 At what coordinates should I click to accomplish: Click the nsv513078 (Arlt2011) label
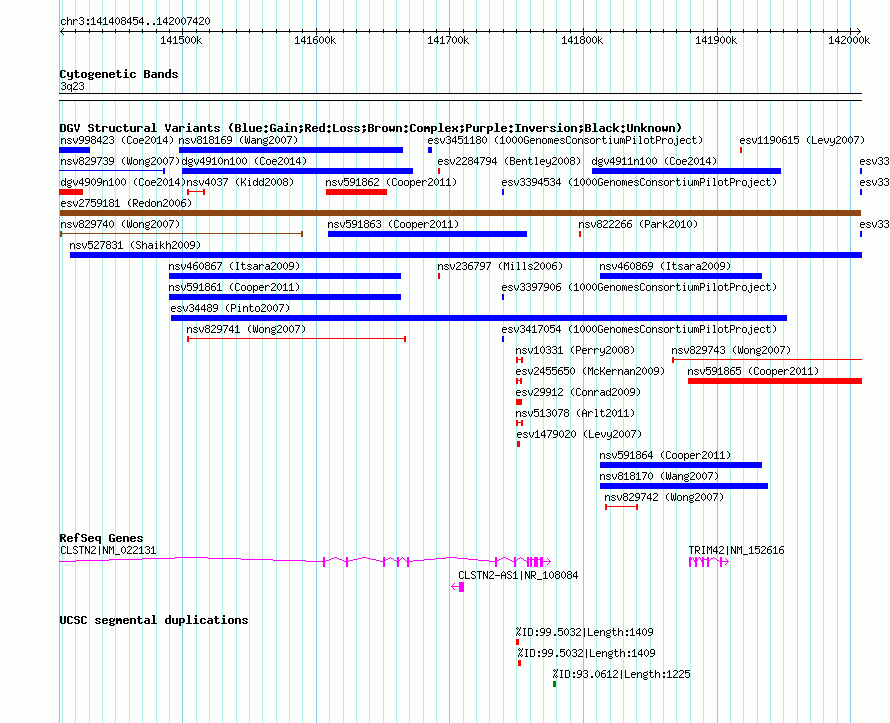click(x=576, y=413)
